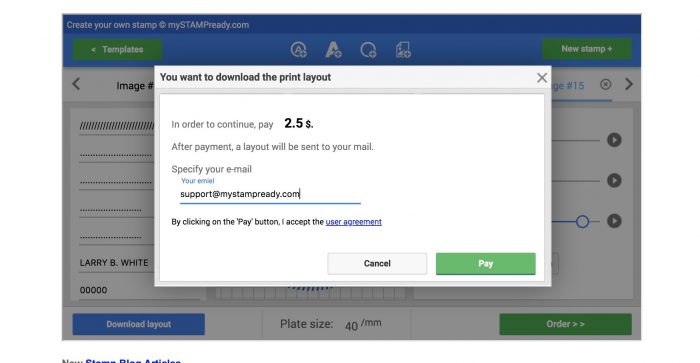Edit the Plate size value 40
The height and width of the screenshot is (363, 700).
(x=351, y=326)
